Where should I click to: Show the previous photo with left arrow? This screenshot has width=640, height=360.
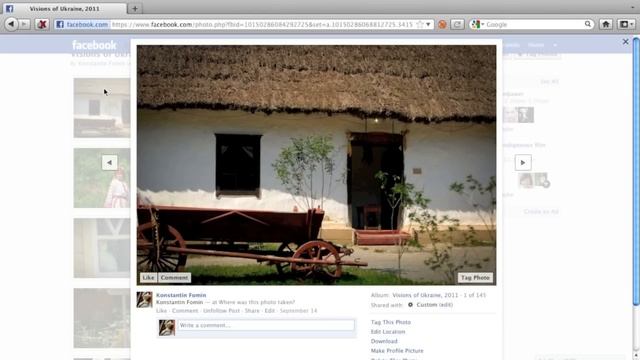coord(109,162)
